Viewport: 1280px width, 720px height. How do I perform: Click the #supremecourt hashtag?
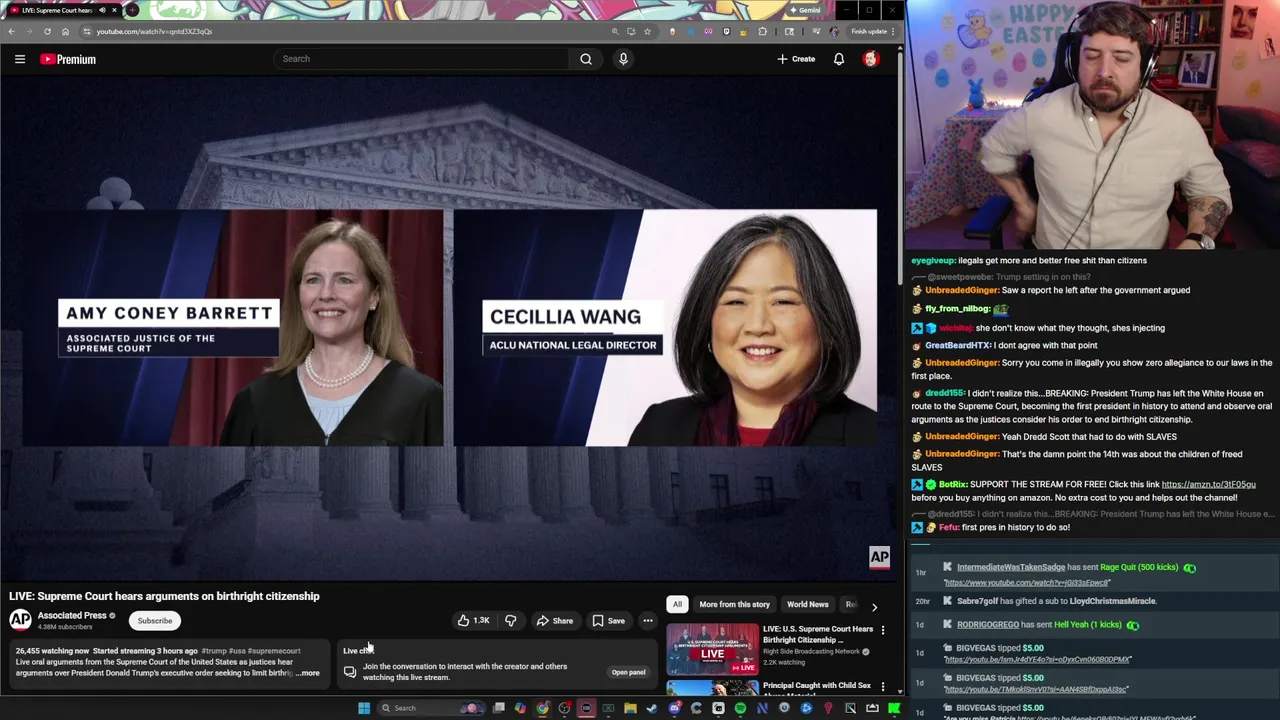click(273, 651)
